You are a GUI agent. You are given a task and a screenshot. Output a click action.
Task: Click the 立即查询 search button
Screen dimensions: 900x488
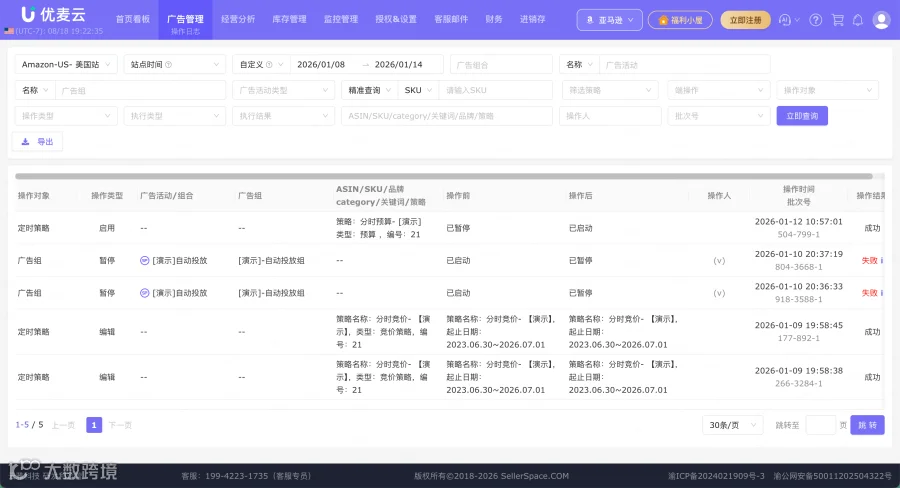pos(802,116)
